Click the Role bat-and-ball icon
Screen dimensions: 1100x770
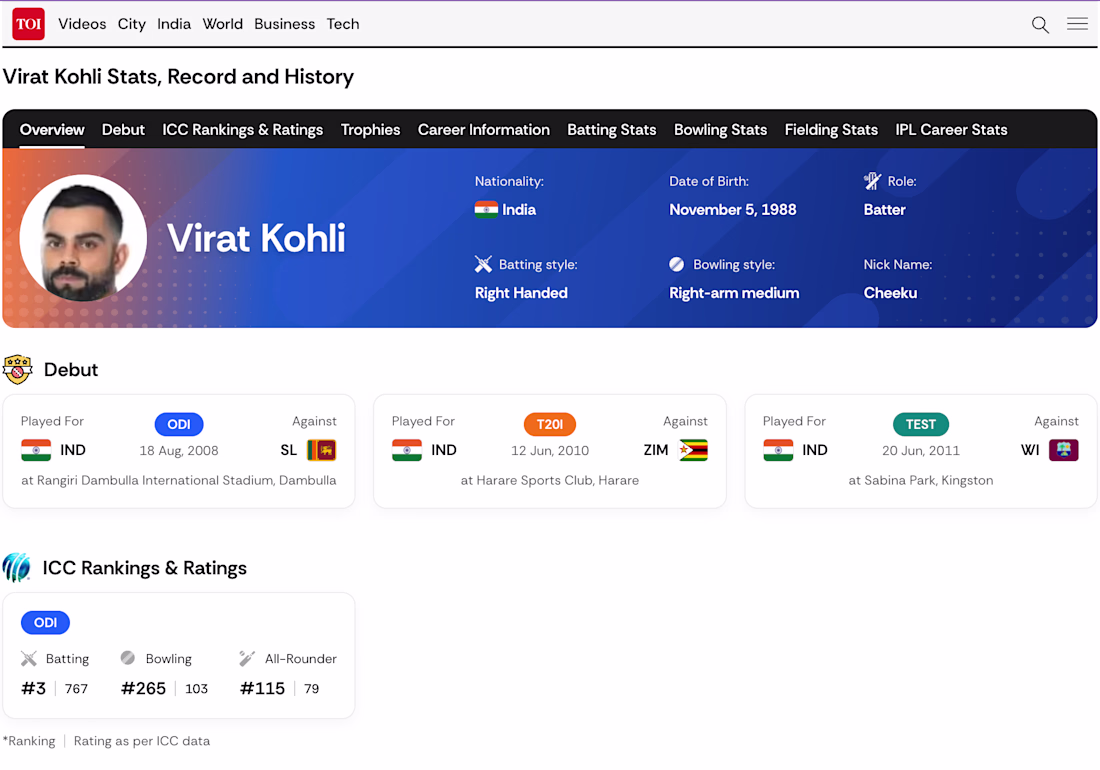872,181
